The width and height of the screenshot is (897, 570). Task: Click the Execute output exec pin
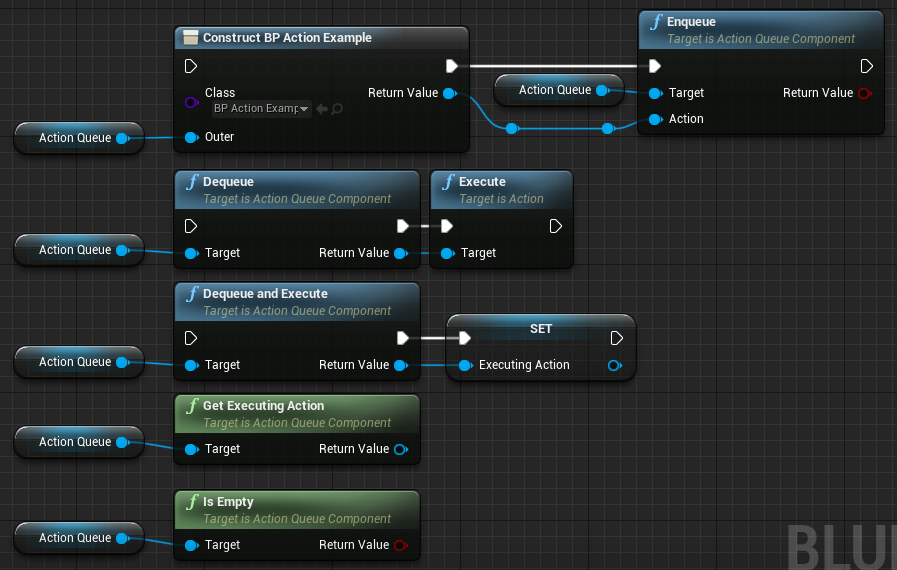[x=555, y=226]
